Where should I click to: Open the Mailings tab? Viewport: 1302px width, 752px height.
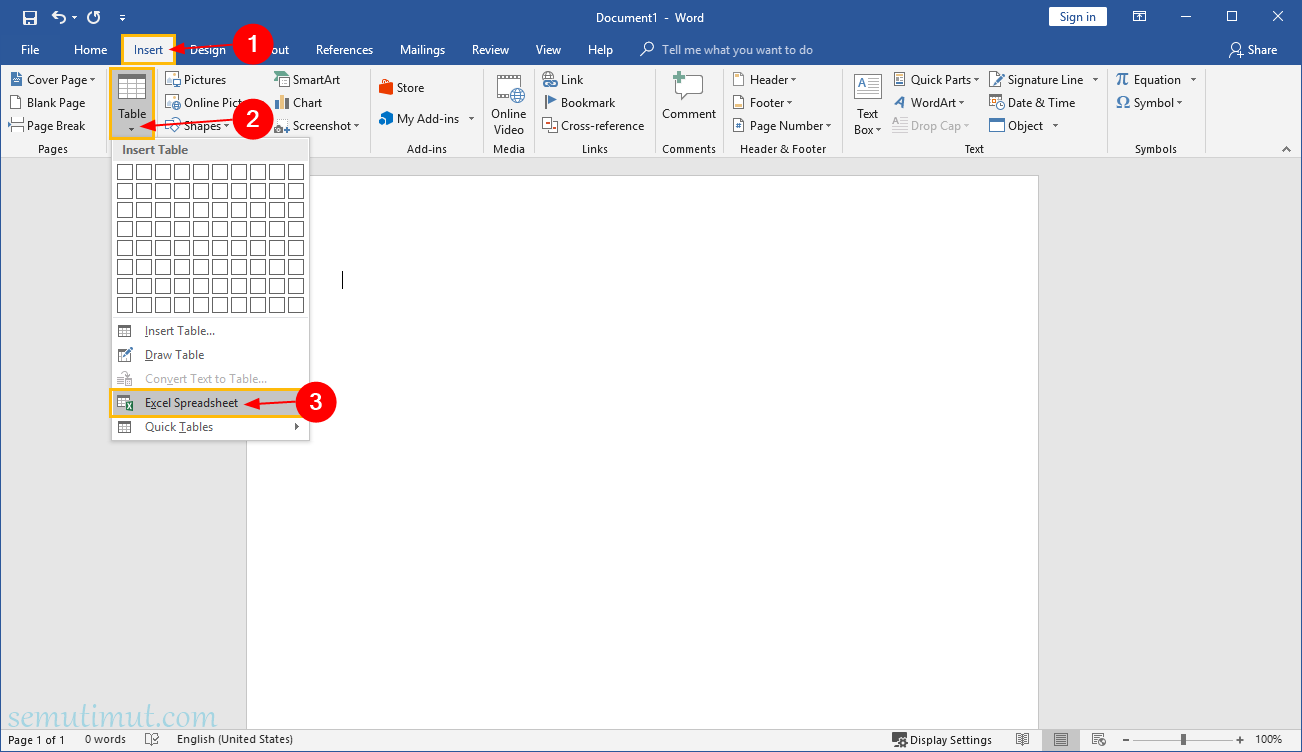point(422,50)
